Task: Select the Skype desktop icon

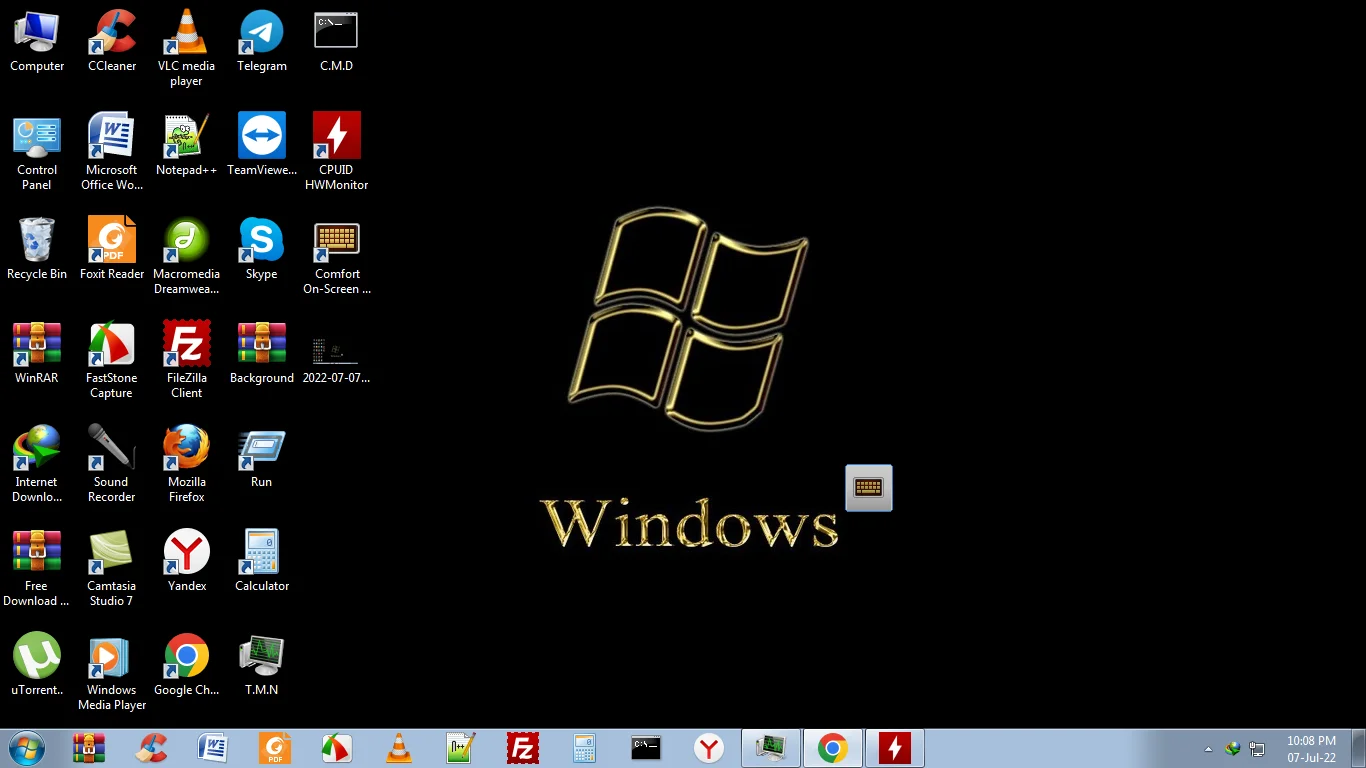Action: pos(261,241)
